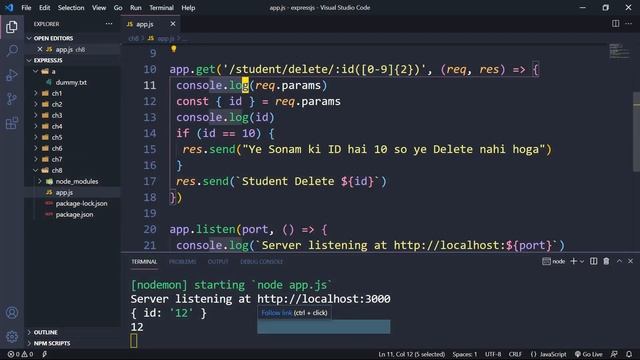Select the node terminal indicator
640x360 pixels.
click(x=553, y=261)
